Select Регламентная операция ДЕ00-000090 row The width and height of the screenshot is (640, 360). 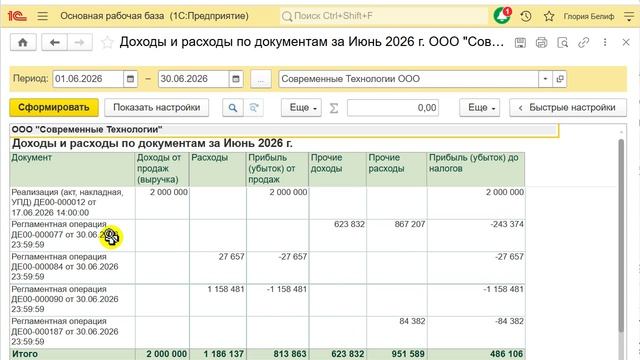click(73, 299)
